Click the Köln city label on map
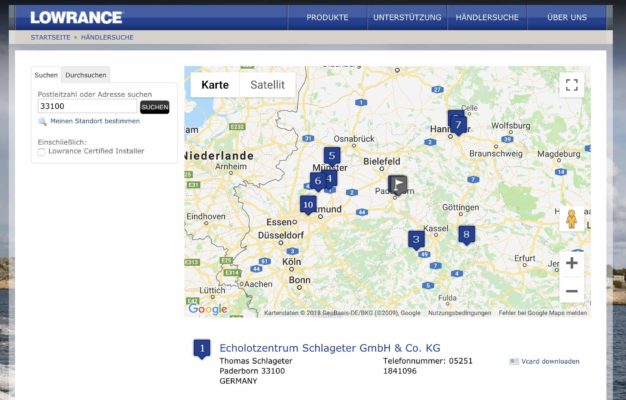626x400 pixels. [x=291, y=262]
